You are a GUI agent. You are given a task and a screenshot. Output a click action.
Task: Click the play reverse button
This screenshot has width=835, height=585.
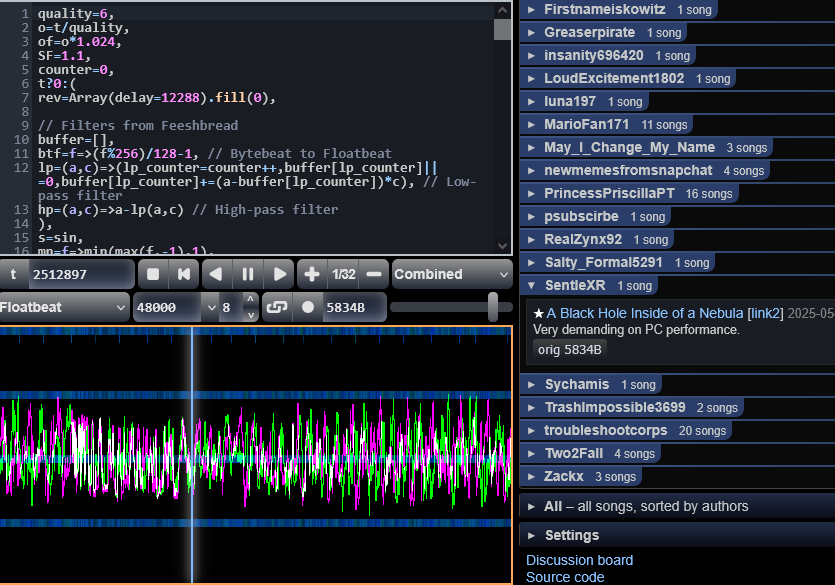216,274
